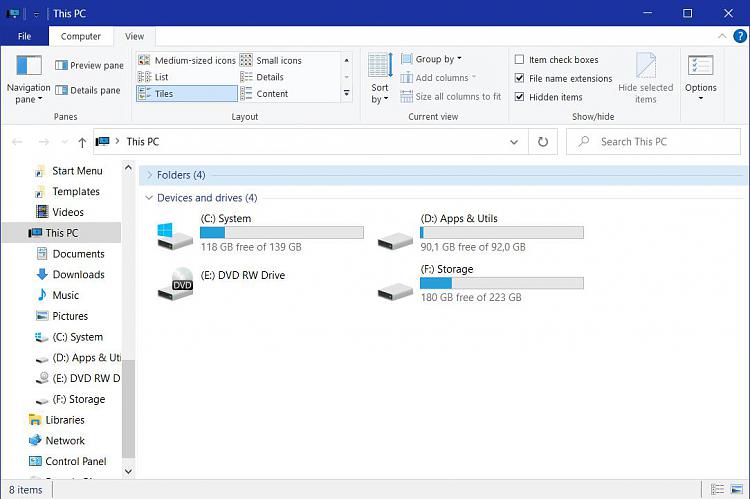
Task: Select the (C:) System drive tile
Action: pos(260,233)
